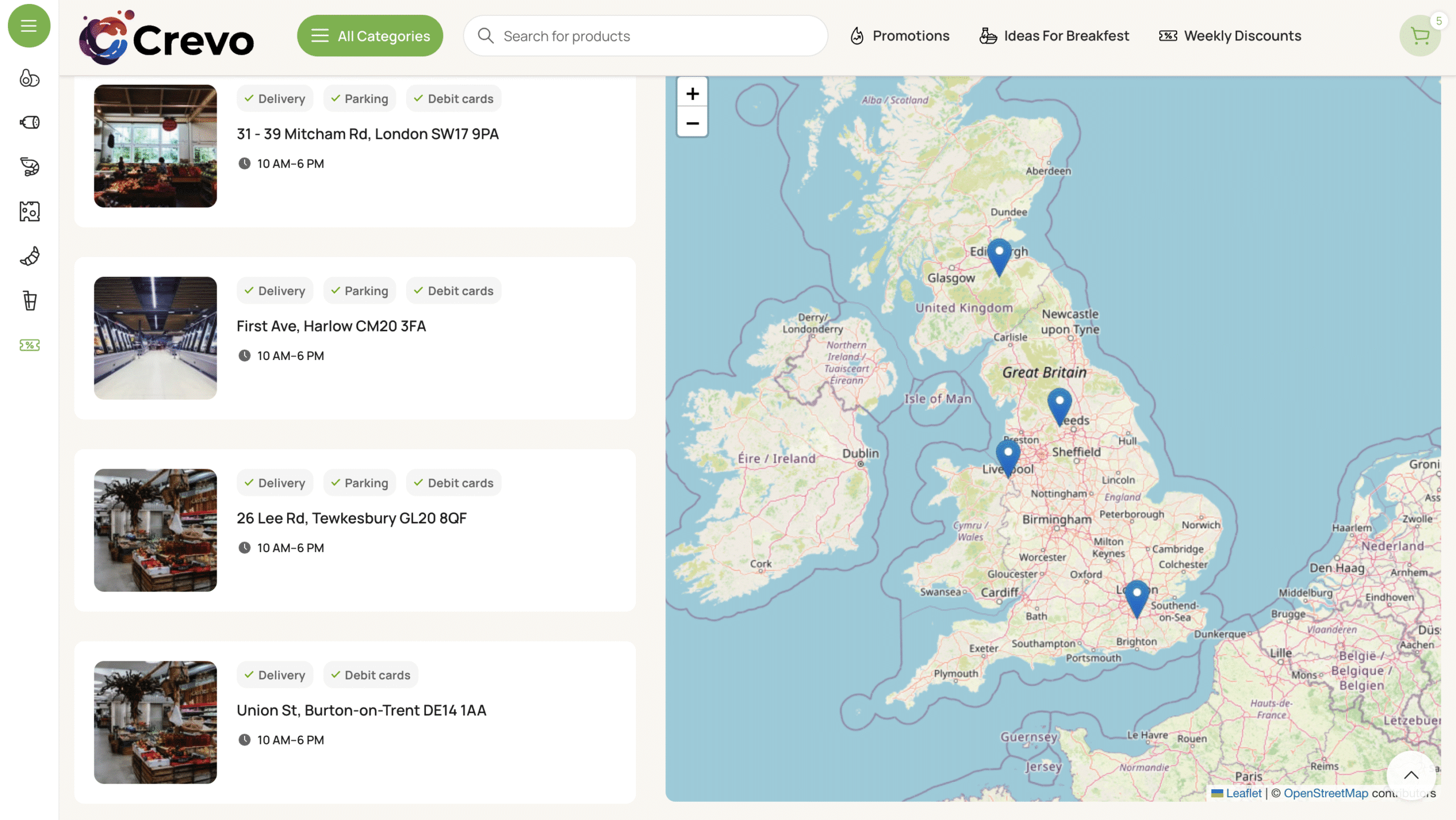Open the green hamburger sidebar menu
Screen dimensions: 1456x820
tap(29, 26)
